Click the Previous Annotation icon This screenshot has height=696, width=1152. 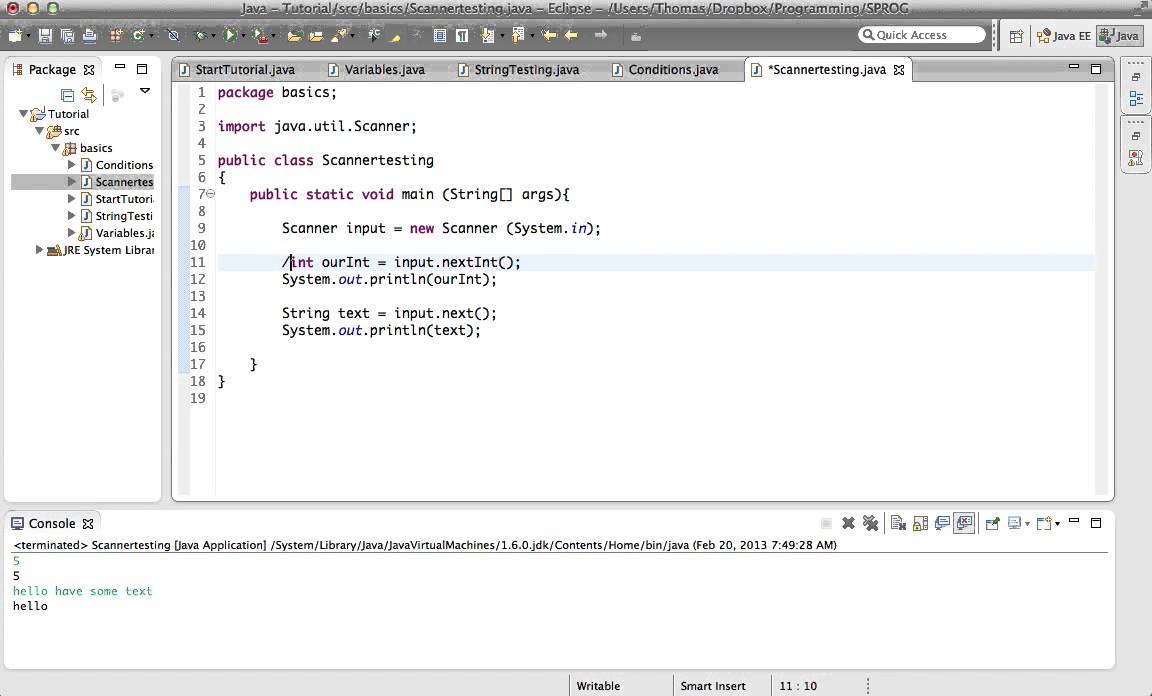tap(517, 35)
